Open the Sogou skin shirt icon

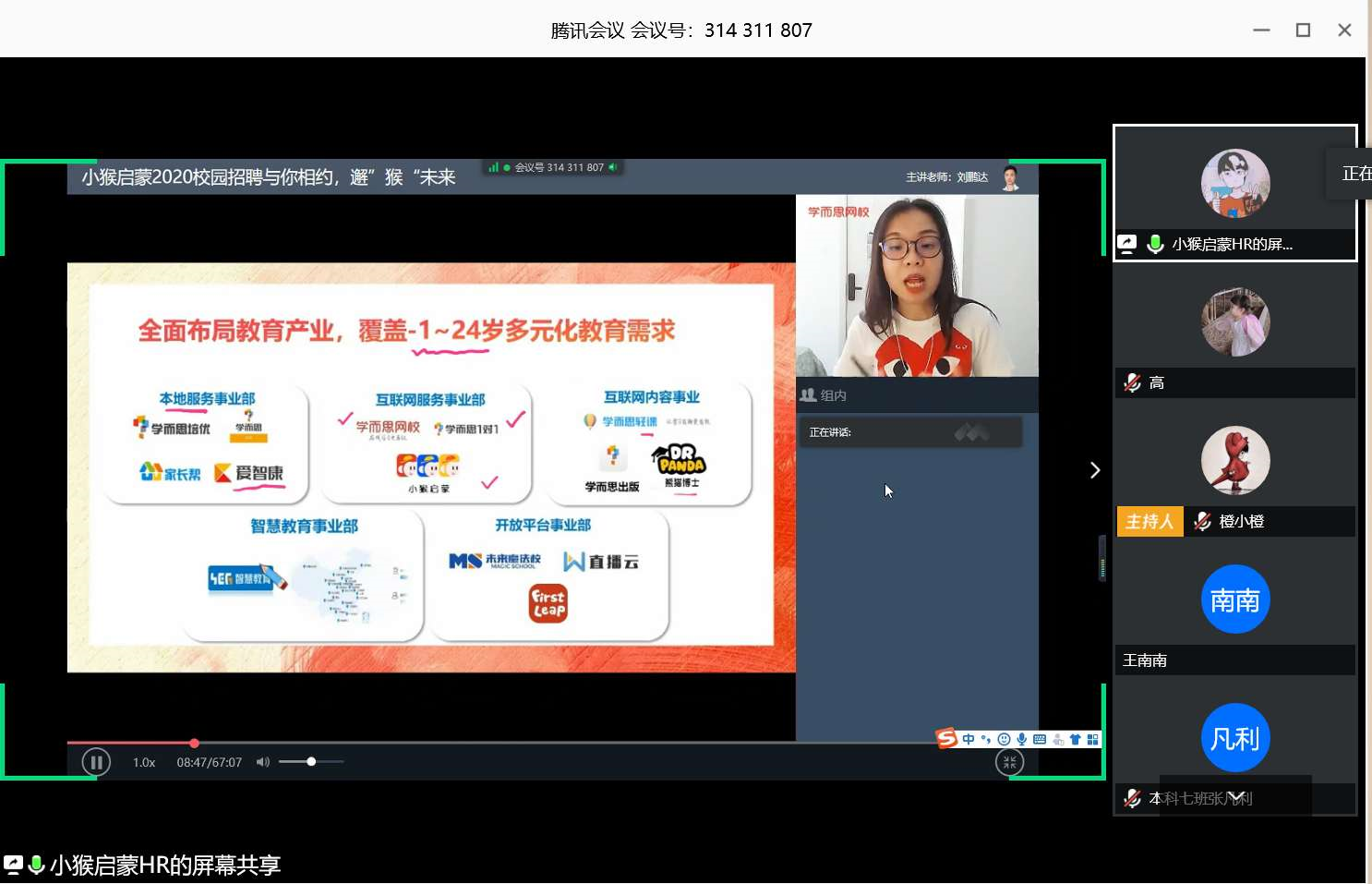[x=1076, y=739]
